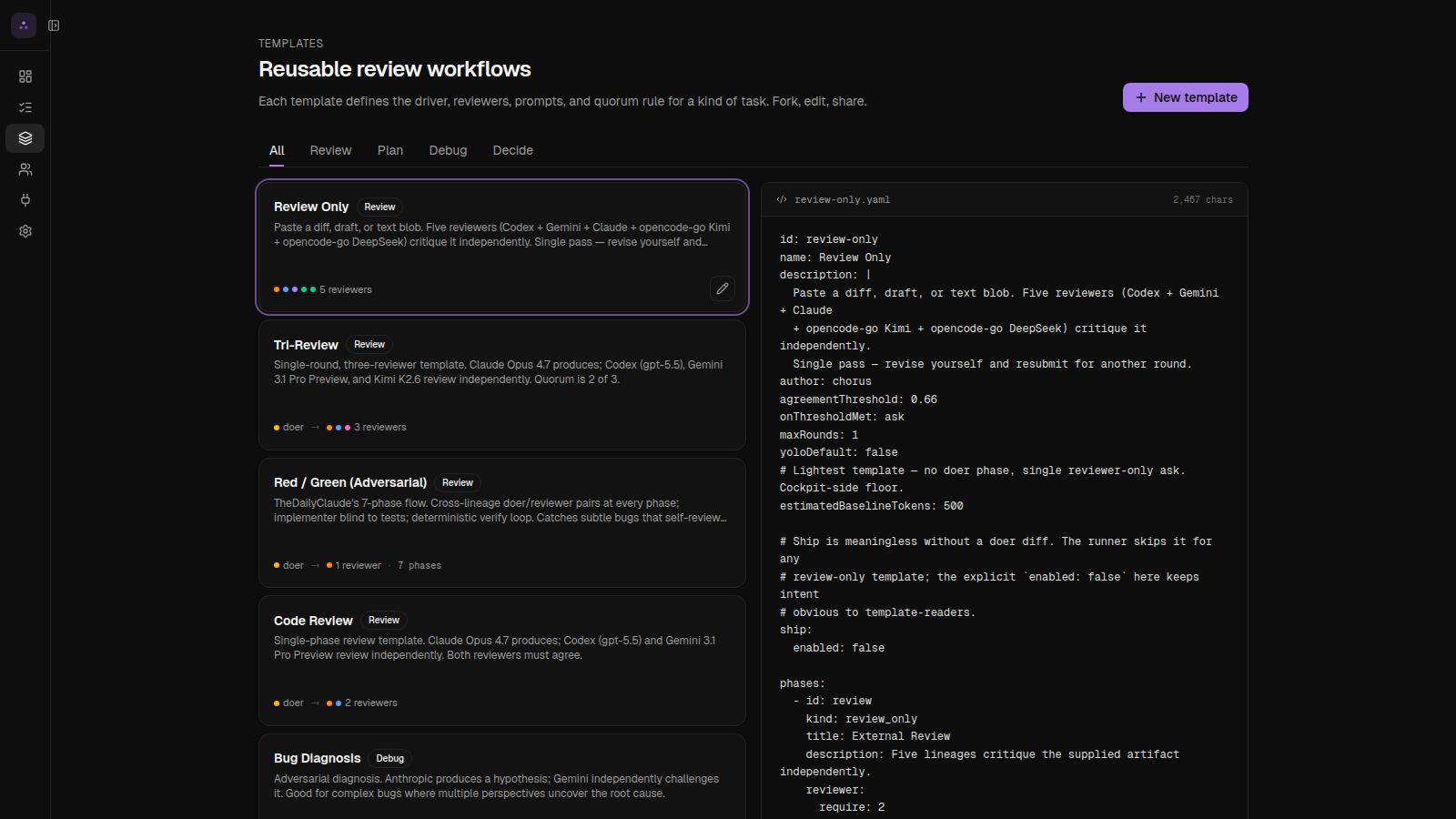Screen dimensions: 1456x819
Task: Click the "doer" label on Code Review card
Action: coord(293,703)
